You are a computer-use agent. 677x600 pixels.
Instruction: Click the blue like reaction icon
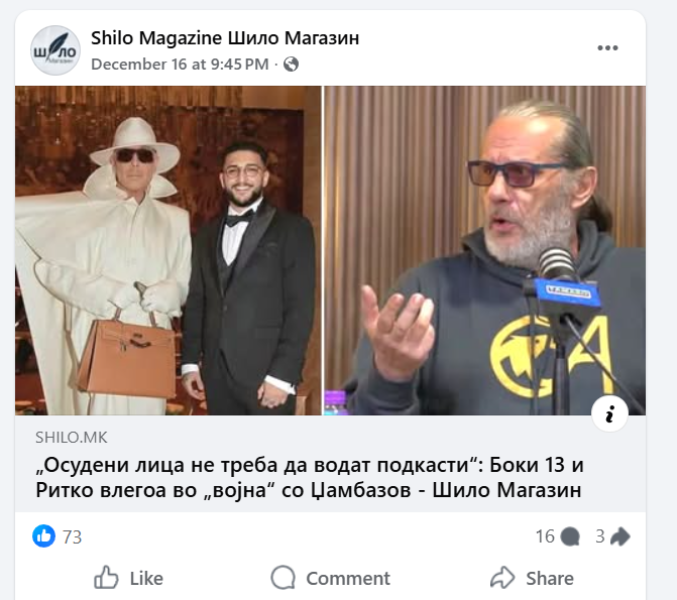(x=44, y=536)
